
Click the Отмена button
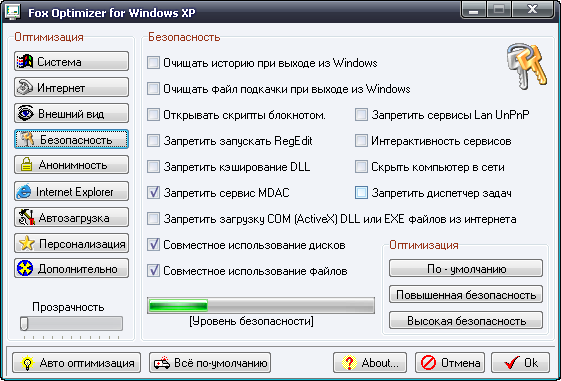450,362
